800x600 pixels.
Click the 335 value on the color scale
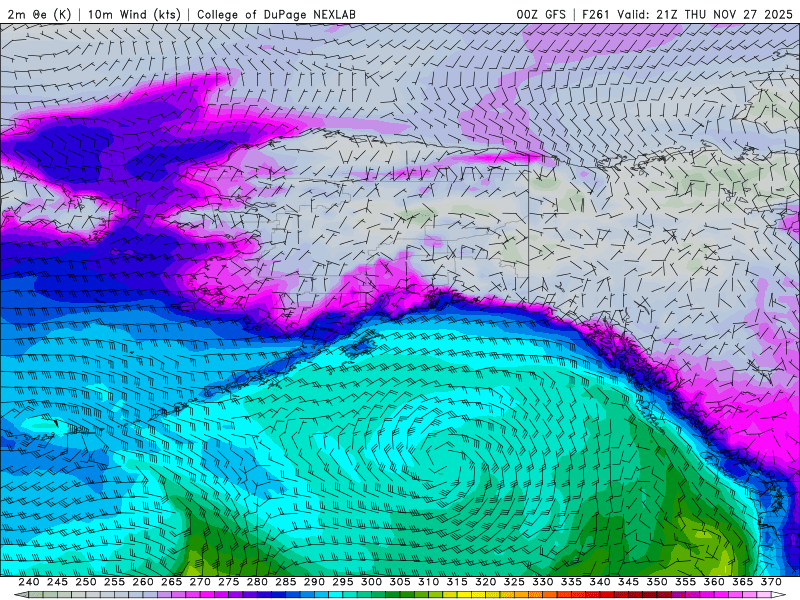(x=571, y=582)
